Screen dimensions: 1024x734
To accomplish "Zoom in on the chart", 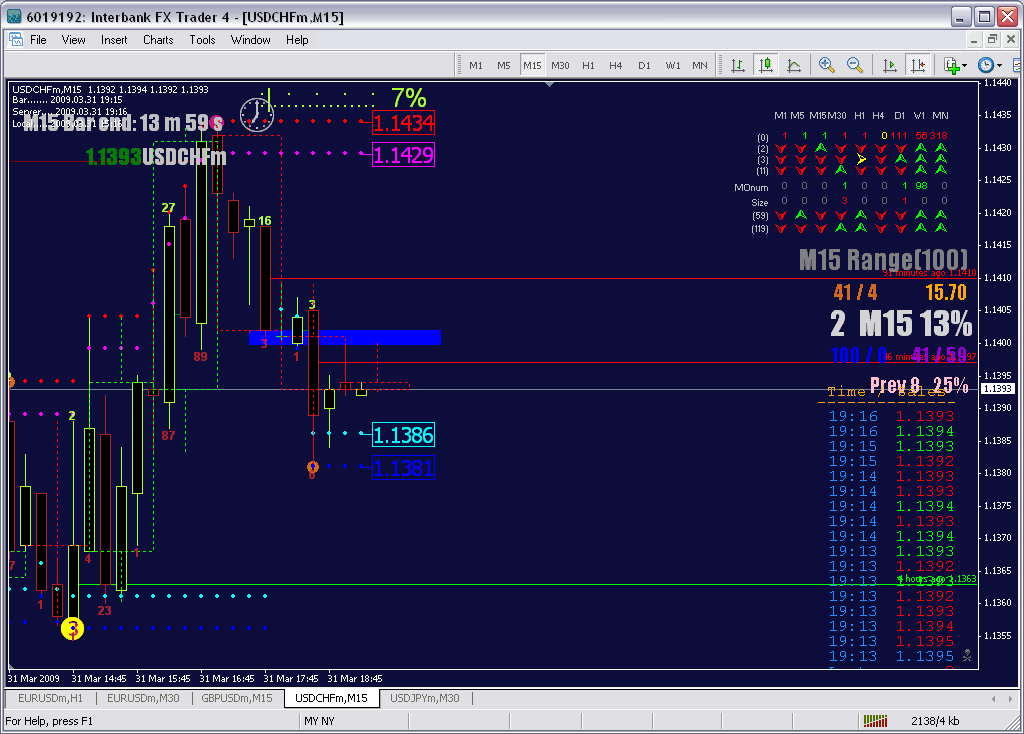I will (827, 65).
